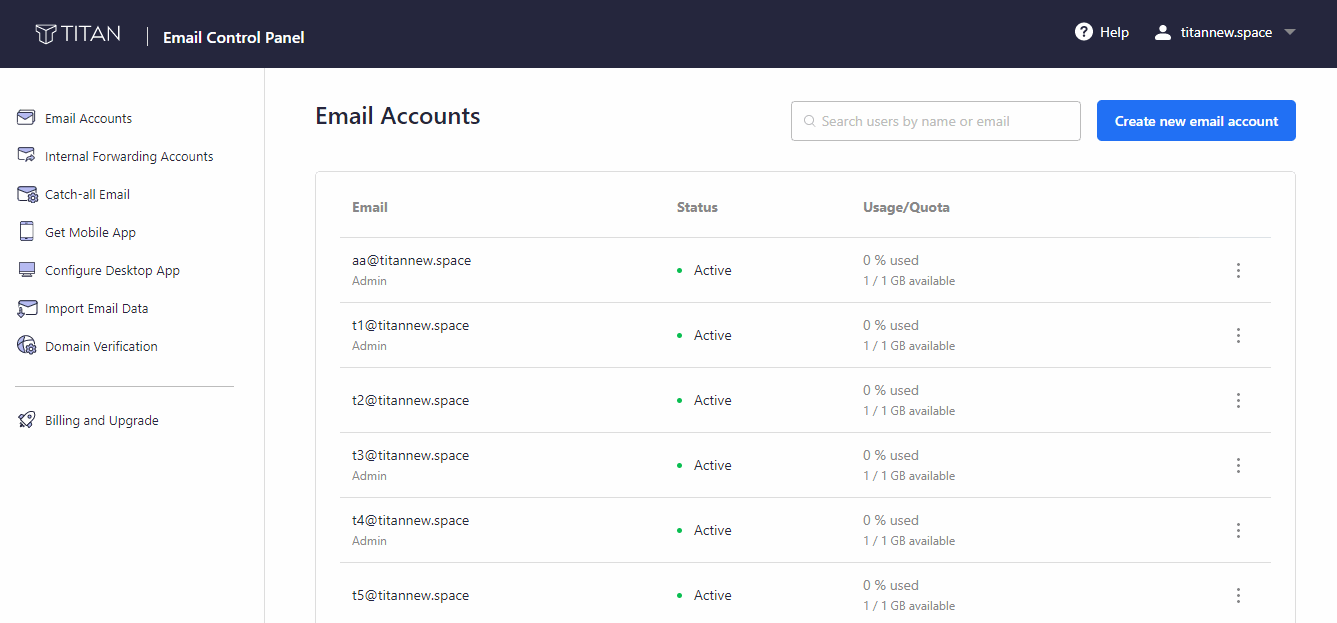1337x623 pixels.
Task: Click the user account icon in the header
Action: pos(1162,31)
